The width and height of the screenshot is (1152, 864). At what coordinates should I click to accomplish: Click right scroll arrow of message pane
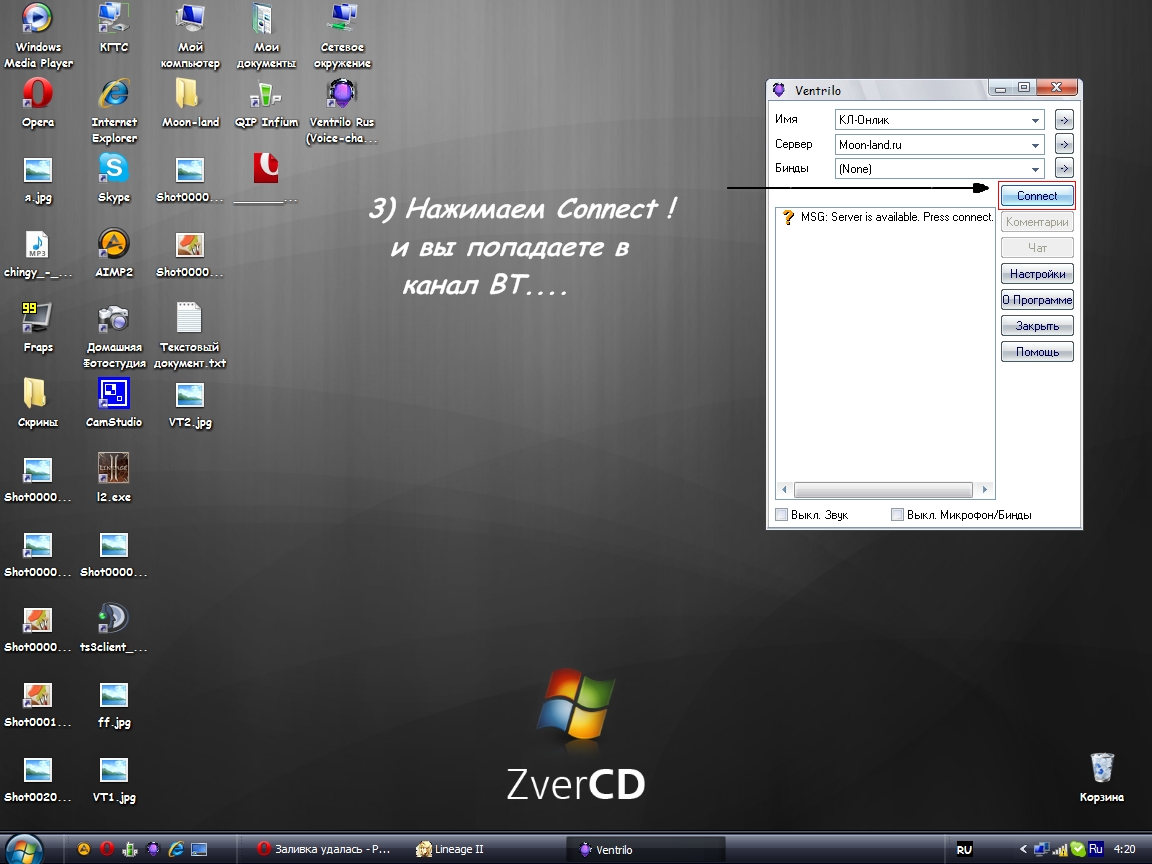tap(984, 489)
